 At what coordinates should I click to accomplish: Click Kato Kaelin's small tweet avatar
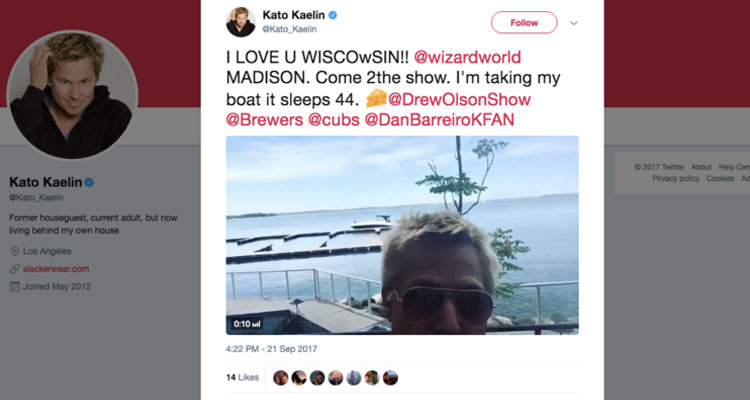click(241, 22)
